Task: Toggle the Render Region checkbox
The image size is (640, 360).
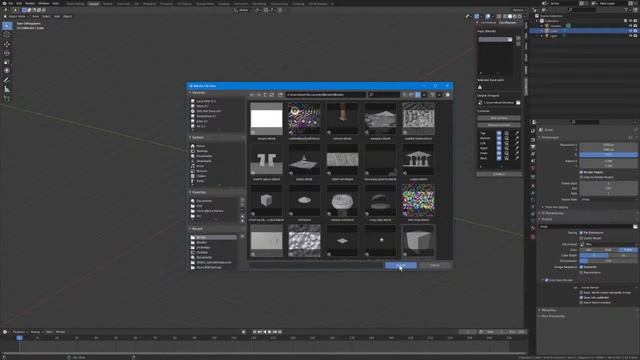Action: (581, 172)
